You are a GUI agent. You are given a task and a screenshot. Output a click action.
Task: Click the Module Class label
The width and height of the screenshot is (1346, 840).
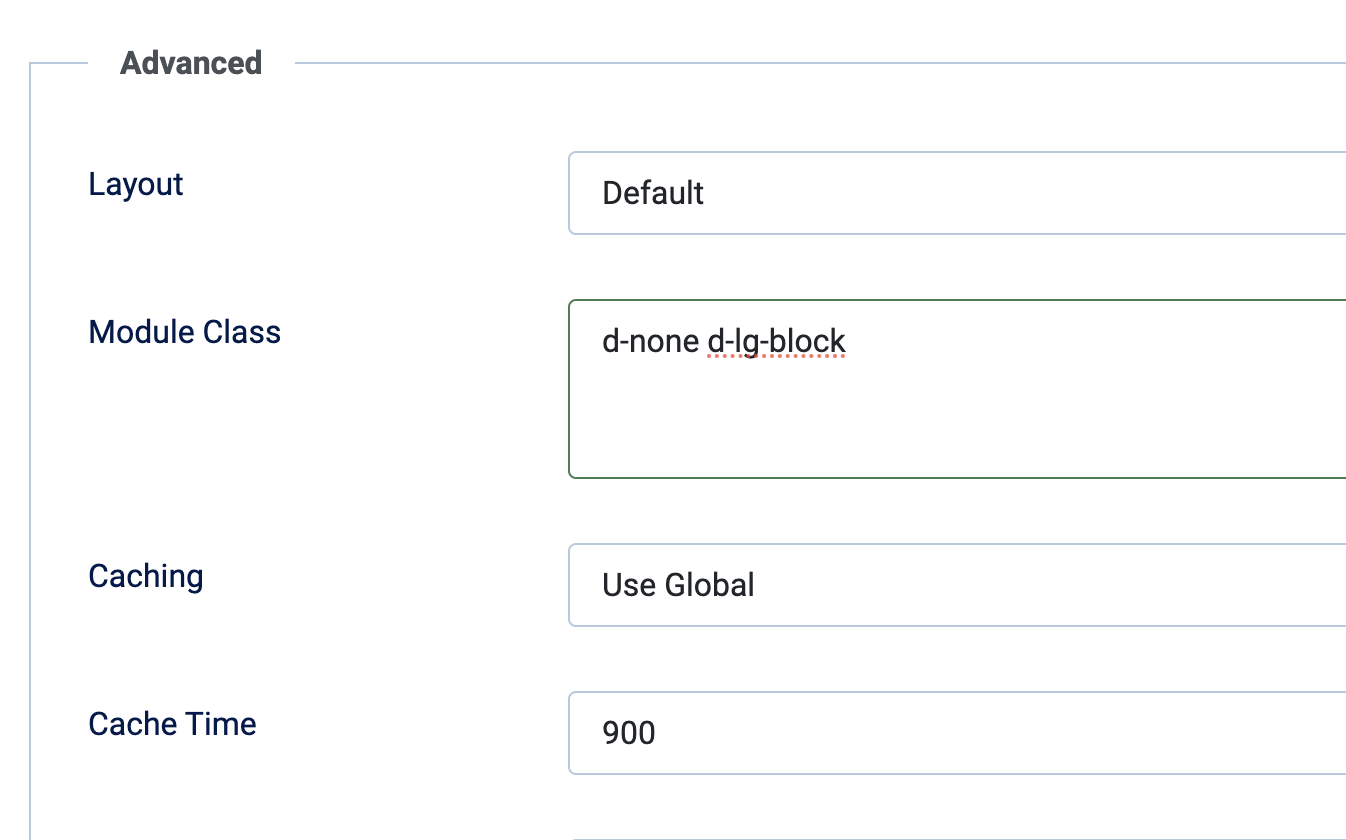[185, 332]
